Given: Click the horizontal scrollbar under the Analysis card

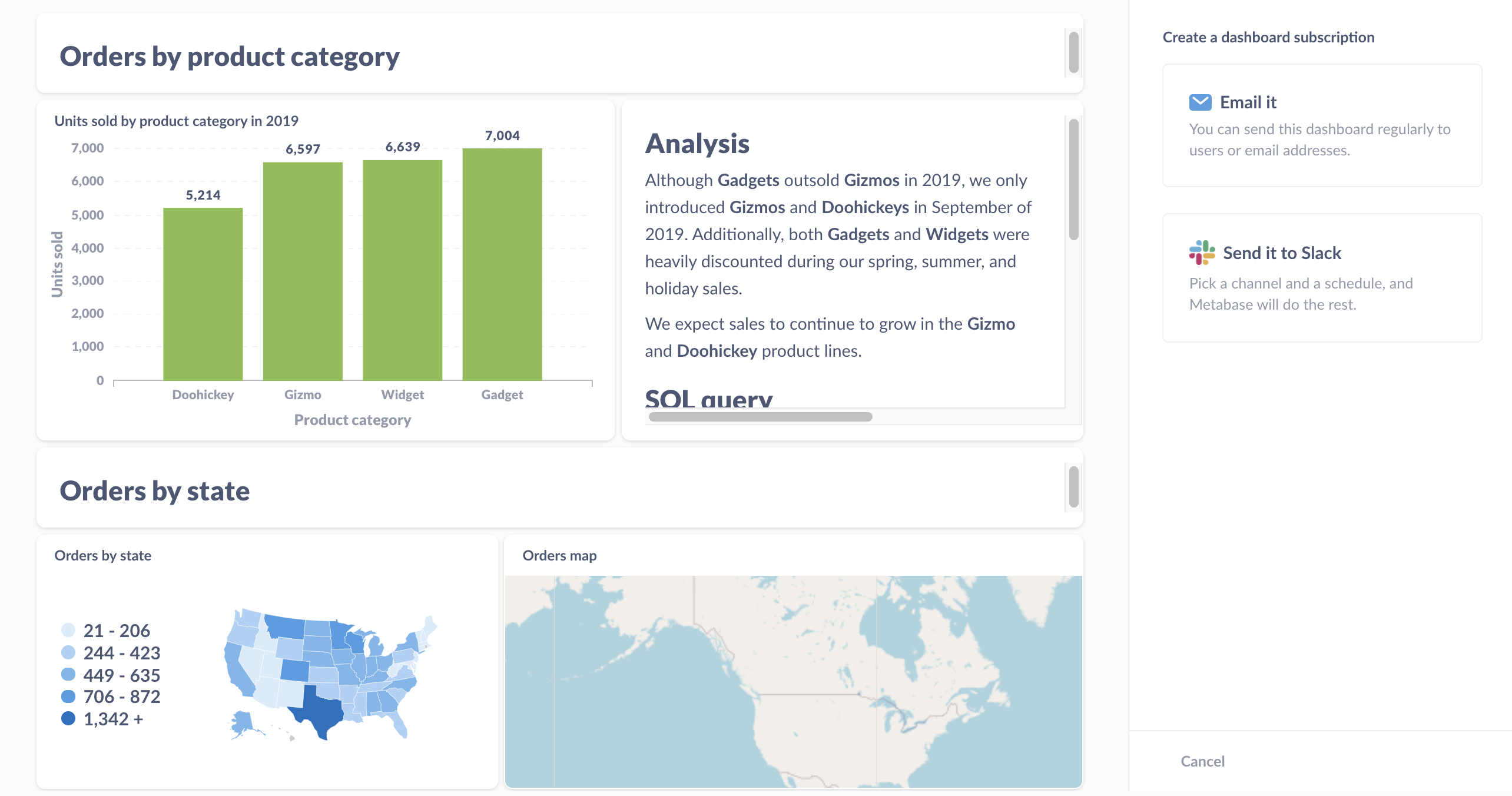Looking at the screenshot, I should click(760, 416).
